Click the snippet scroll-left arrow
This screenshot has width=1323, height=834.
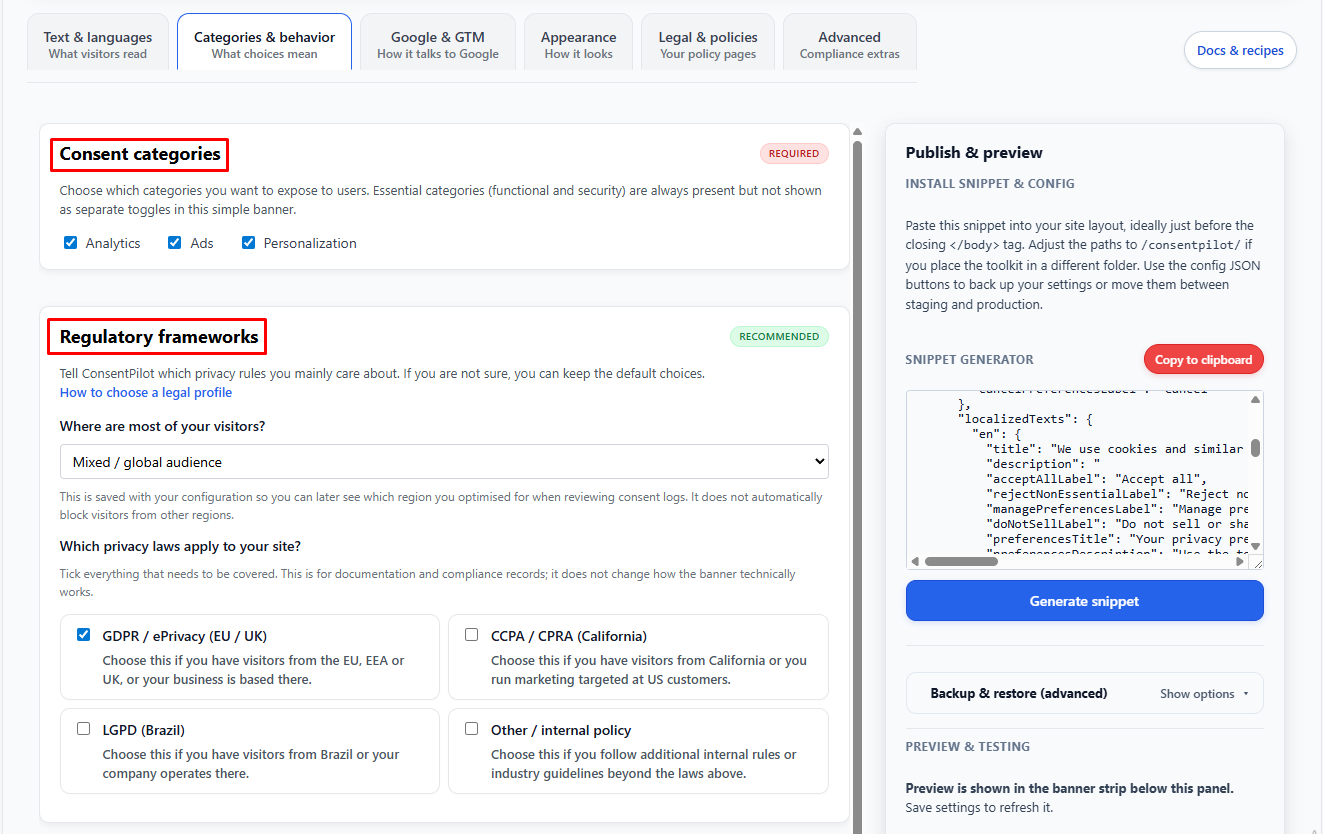click(915, 561)
